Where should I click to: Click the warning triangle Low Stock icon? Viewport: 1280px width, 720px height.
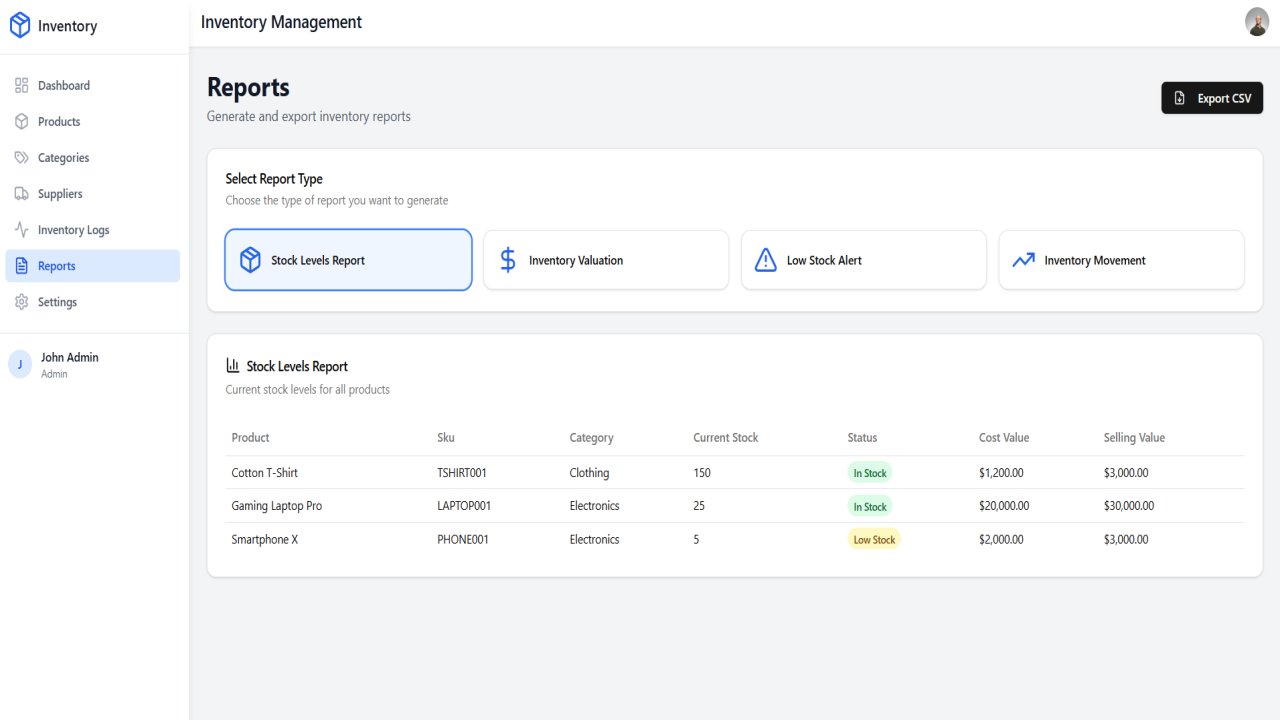[x=766, y=260]
